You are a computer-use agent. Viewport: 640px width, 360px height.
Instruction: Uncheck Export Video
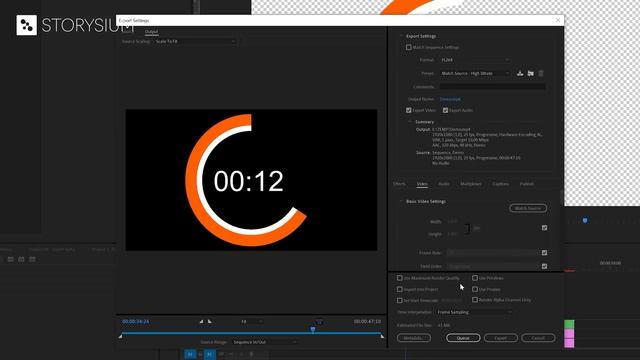pos(409,110)
